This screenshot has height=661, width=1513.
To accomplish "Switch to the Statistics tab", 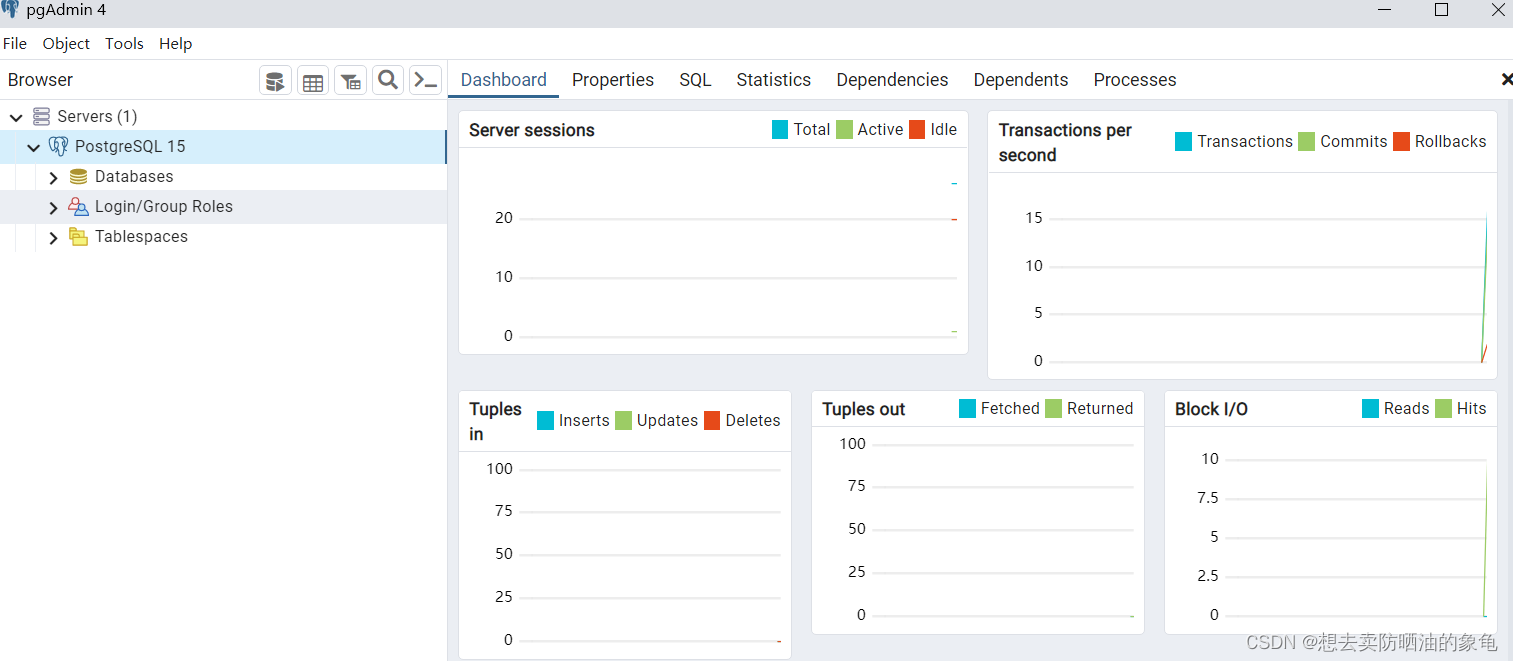I will pyautogui.click(x=773, y=79).
